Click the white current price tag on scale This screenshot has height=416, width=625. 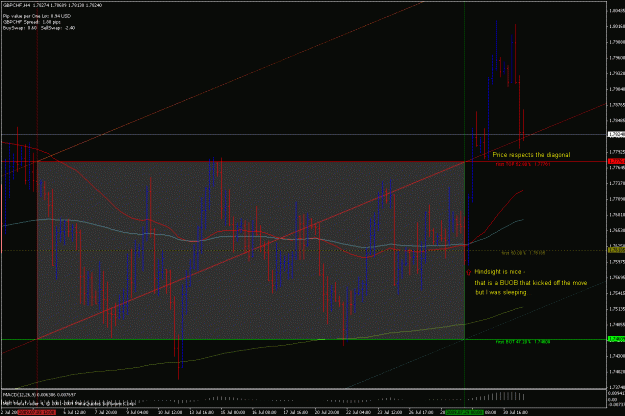616,135
